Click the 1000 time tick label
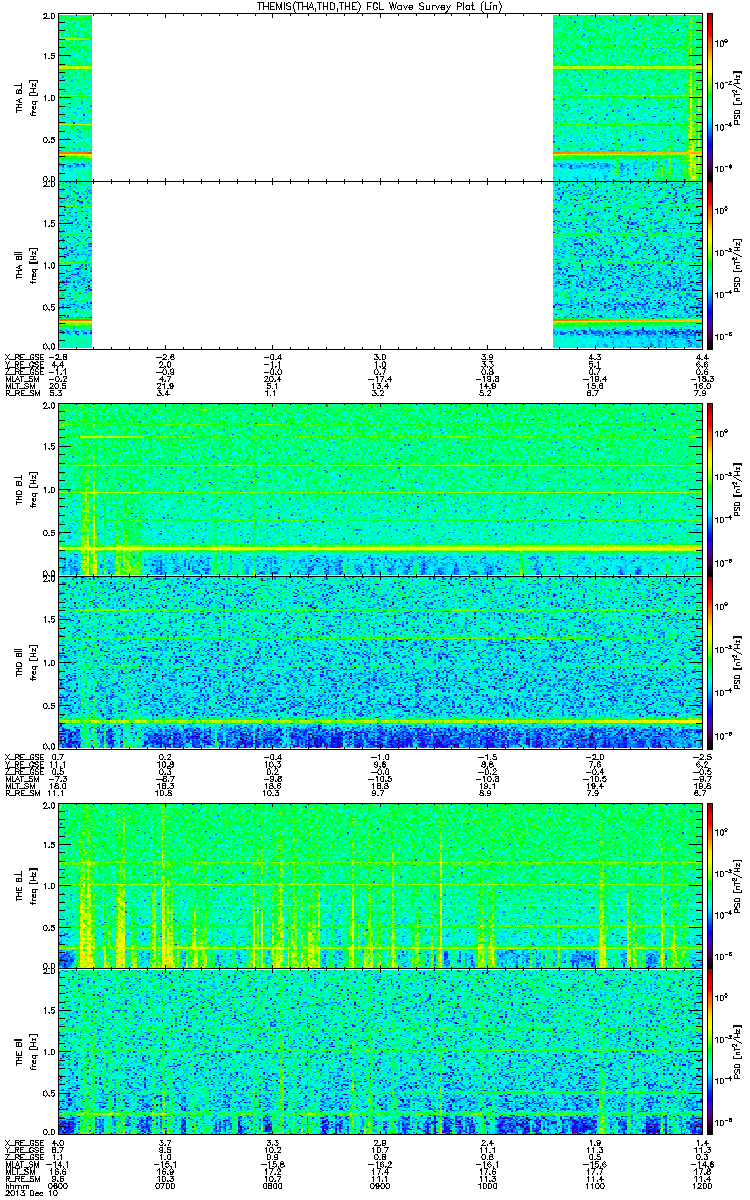This screenshot has height=1200, width=750. coord(489,1184)
